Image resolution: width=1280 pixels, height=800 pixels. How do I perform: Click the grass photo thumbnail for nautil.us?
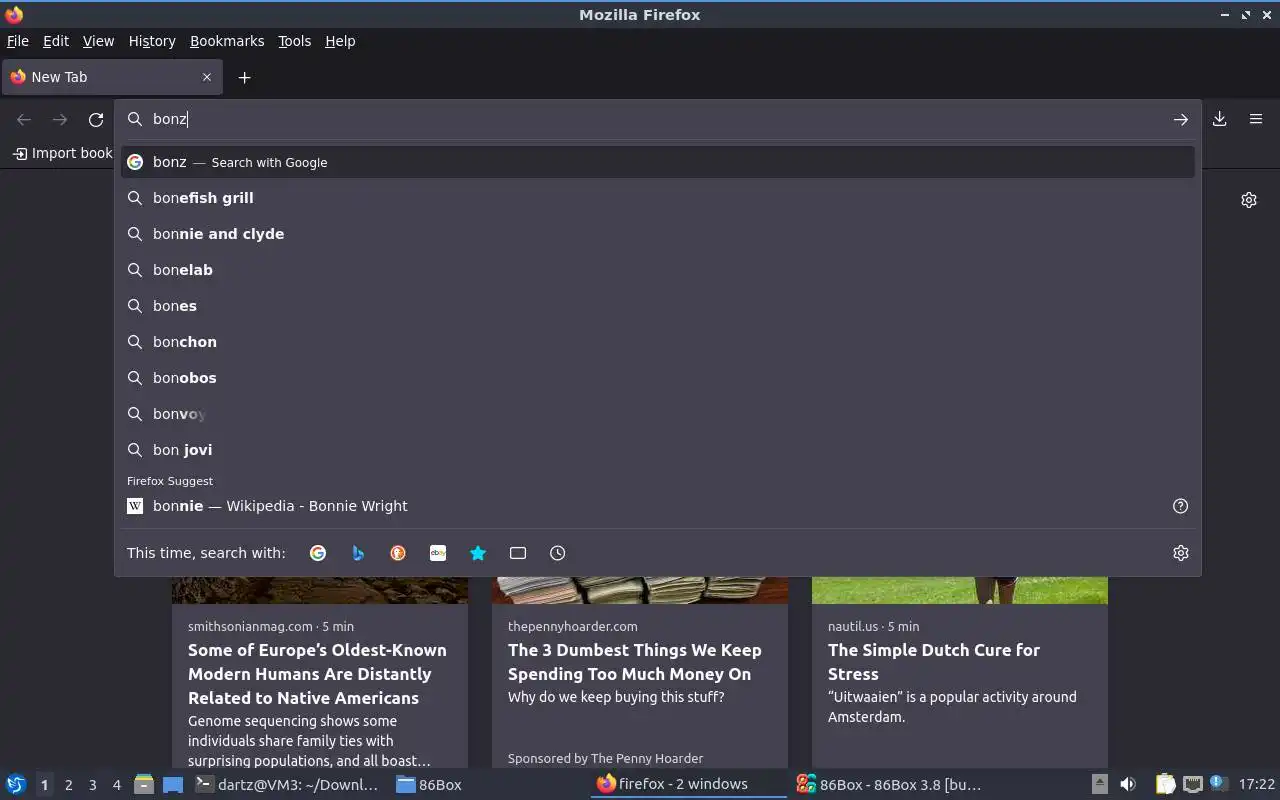pyautogui.click(x=960, y=590)
